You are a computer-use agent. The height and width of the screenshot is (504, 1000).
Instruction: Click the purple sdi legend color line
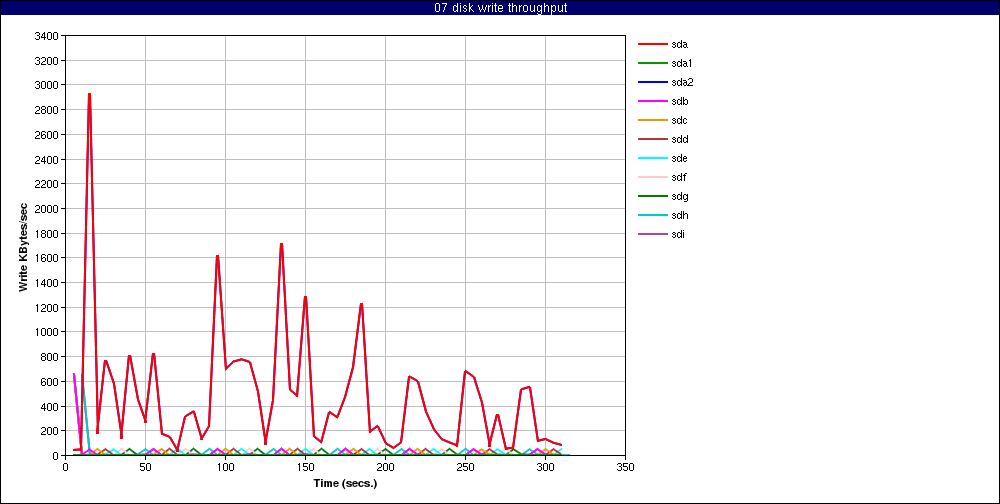click(652, 234)
